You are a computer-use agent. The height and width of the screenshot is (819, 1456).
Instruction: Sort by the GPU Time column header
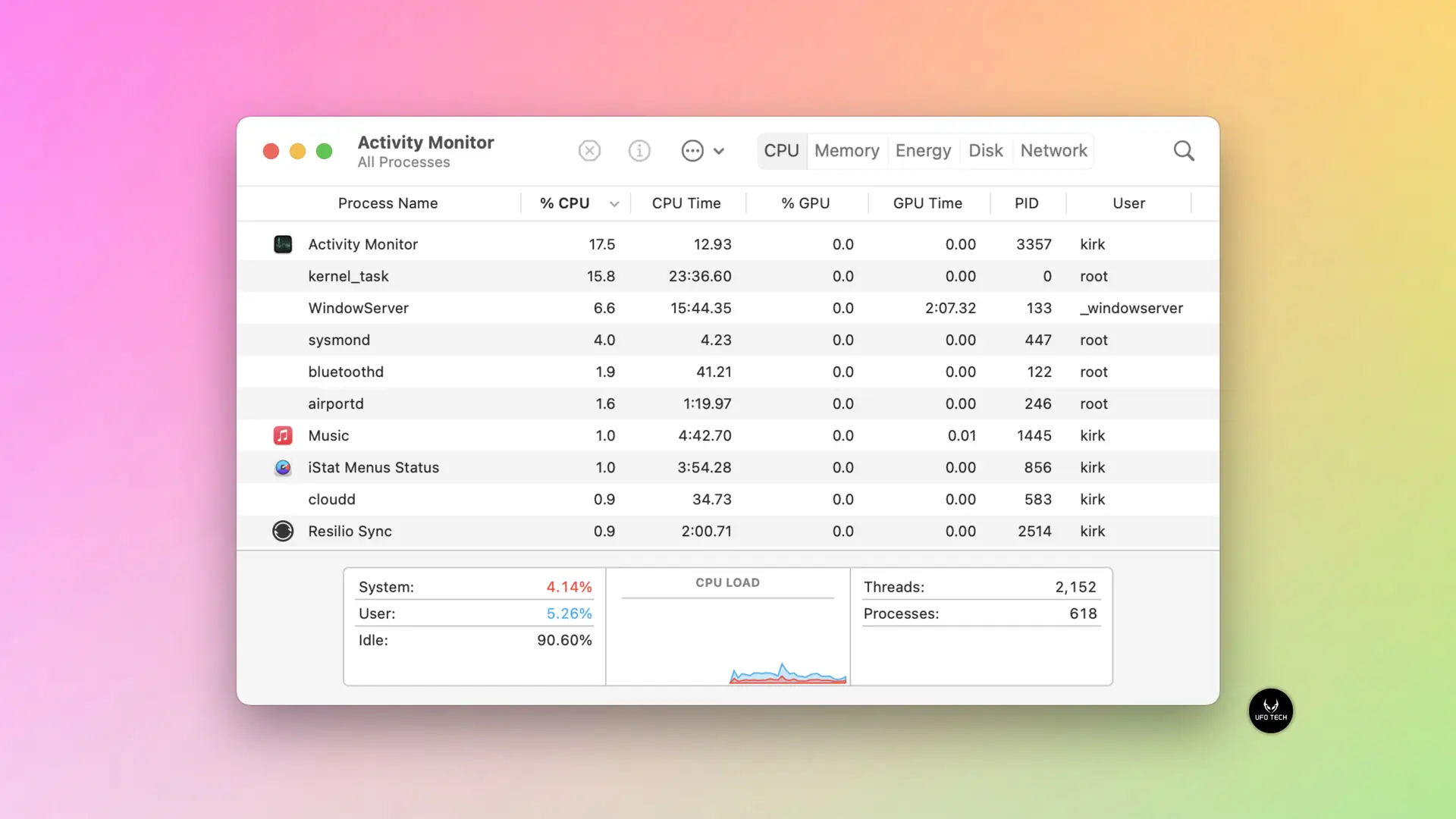tap(927, 203)
